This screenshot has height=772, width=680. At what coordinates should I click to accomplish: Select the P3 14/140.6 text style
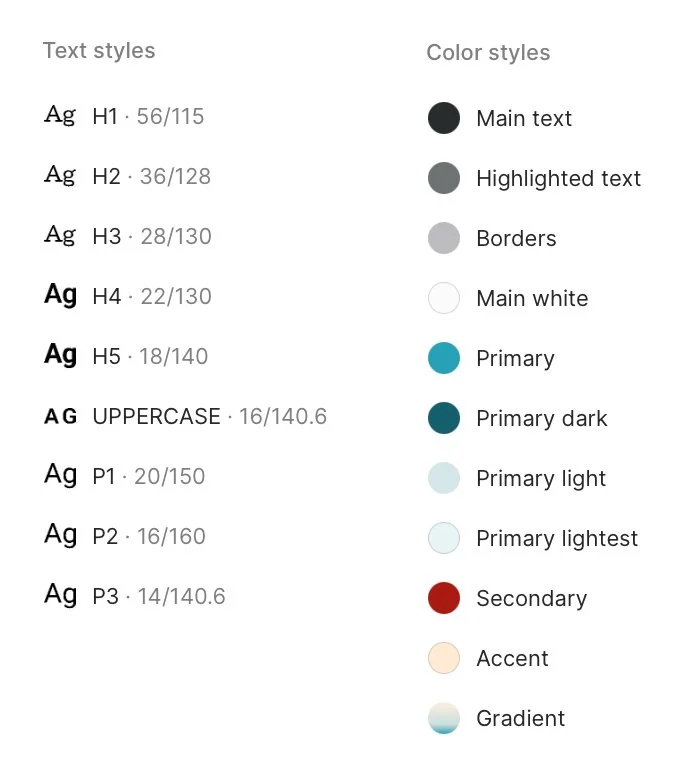[x=134, y=596]
